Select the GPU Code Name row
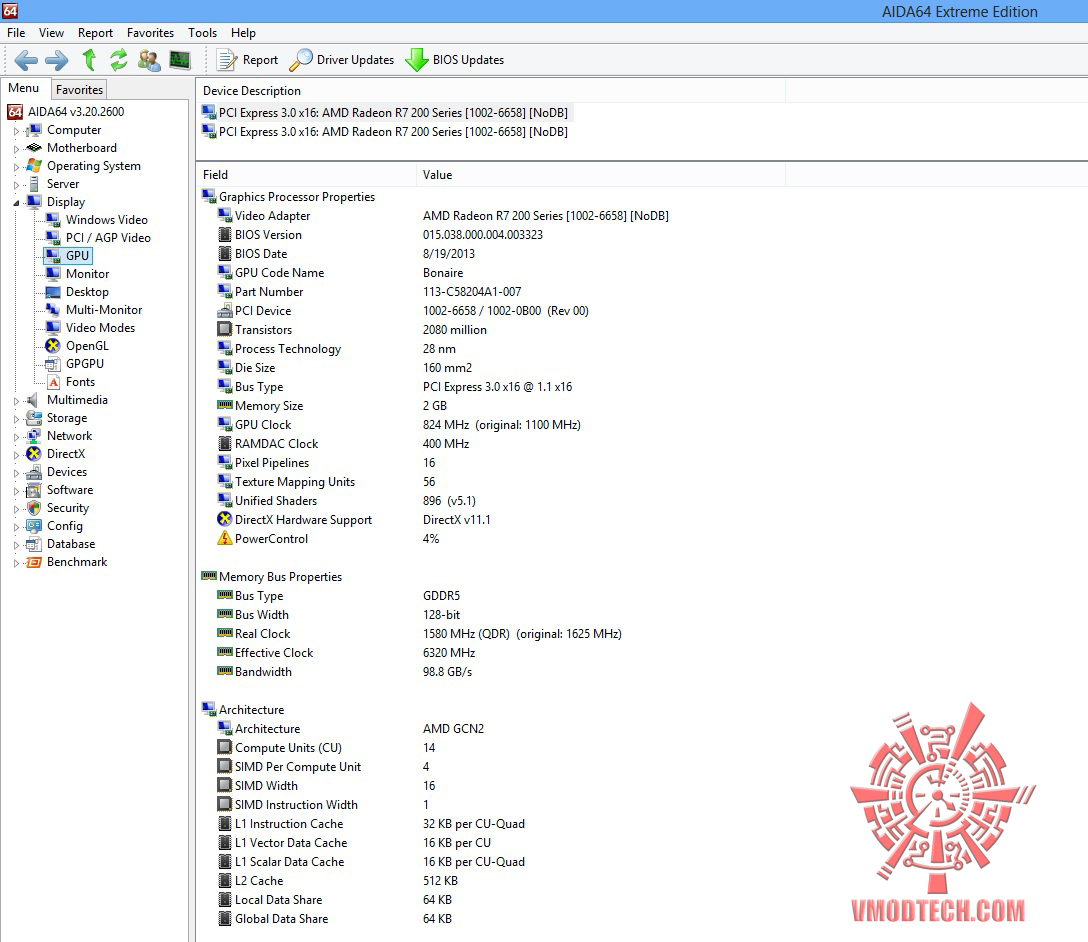The image size is (1088, 942). [340, 273]
